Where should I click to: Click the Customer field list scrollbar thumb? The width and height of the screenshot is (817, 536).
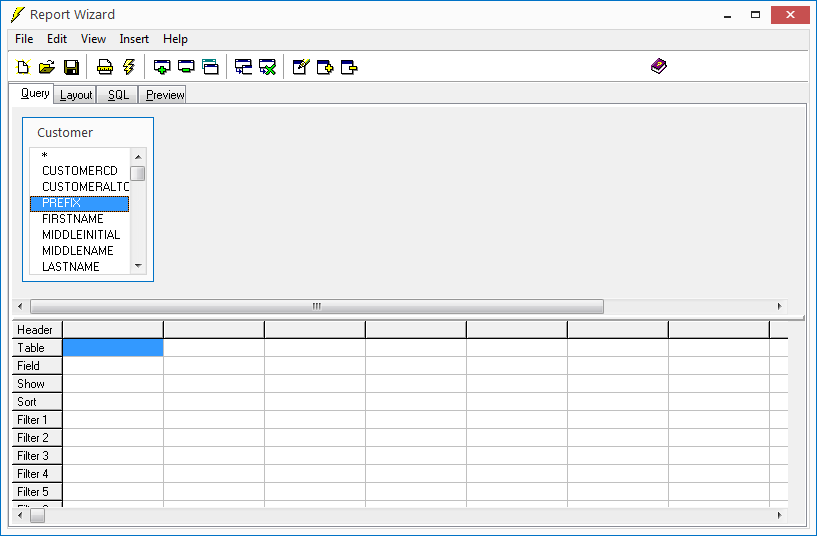[138, 173]
